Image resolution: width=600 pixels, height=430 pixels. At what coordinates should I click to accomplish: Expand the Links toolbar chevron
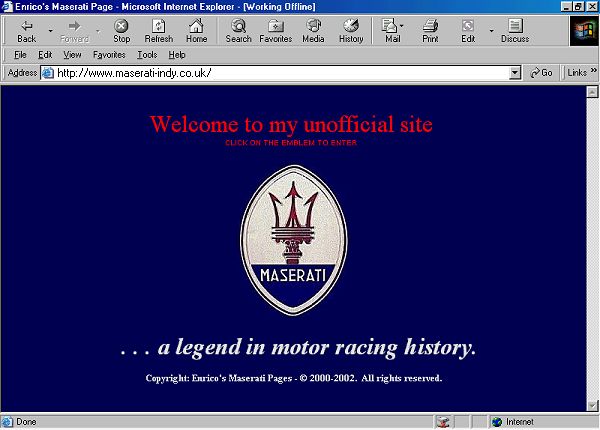[x=593, y=70]
